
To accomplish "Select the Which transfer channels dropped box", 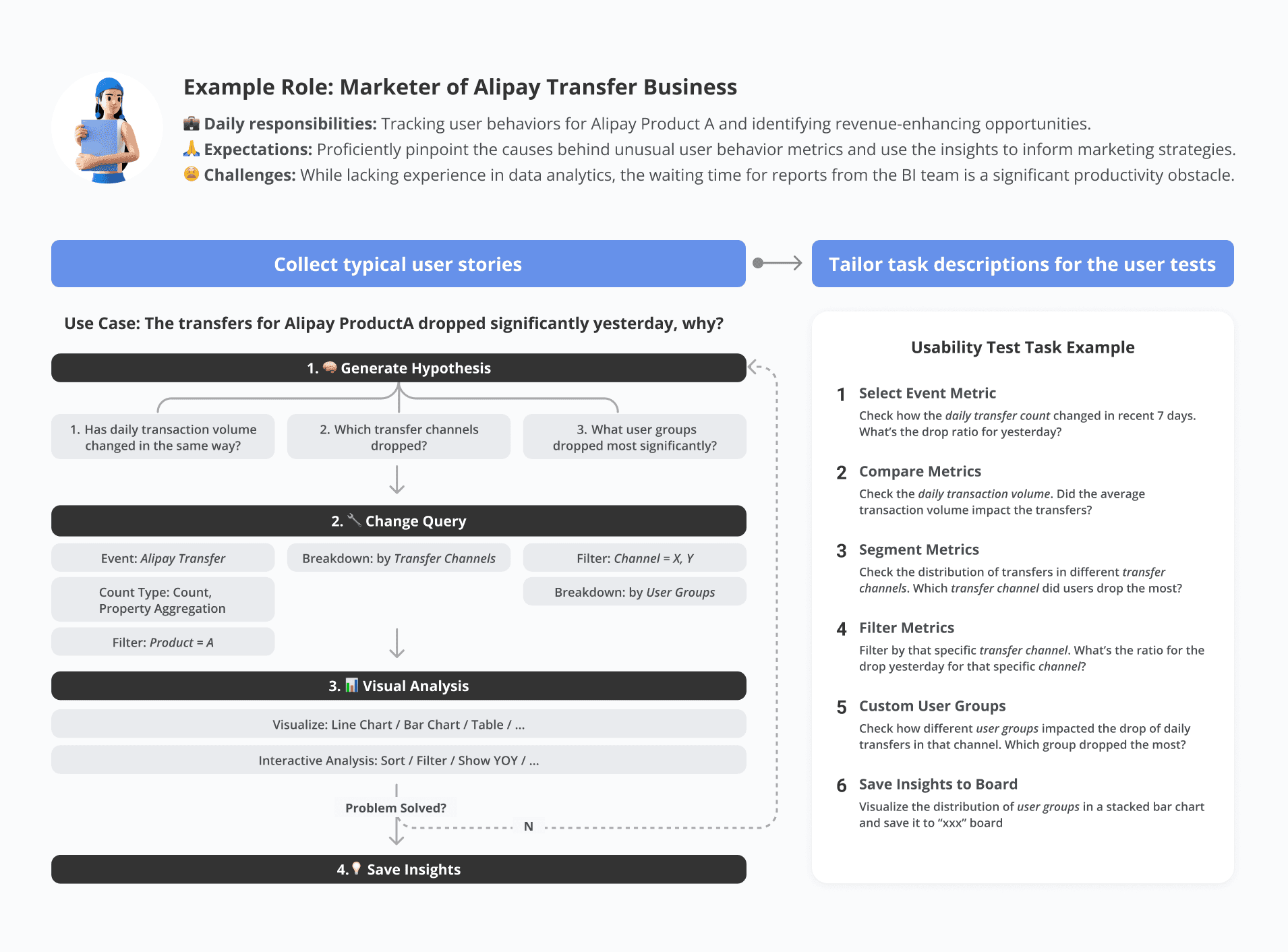I will [x=399, y=437].
